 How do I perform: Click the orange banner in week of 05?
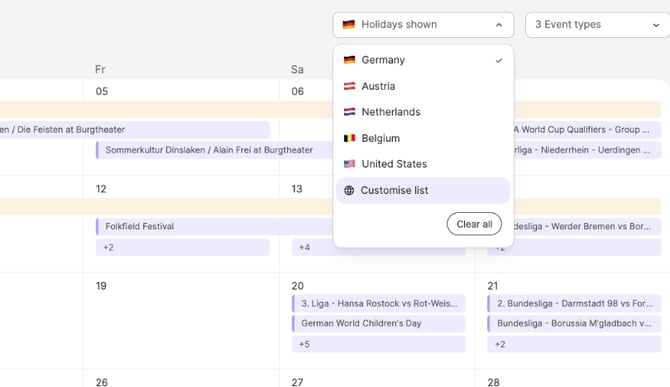[167, 109]
